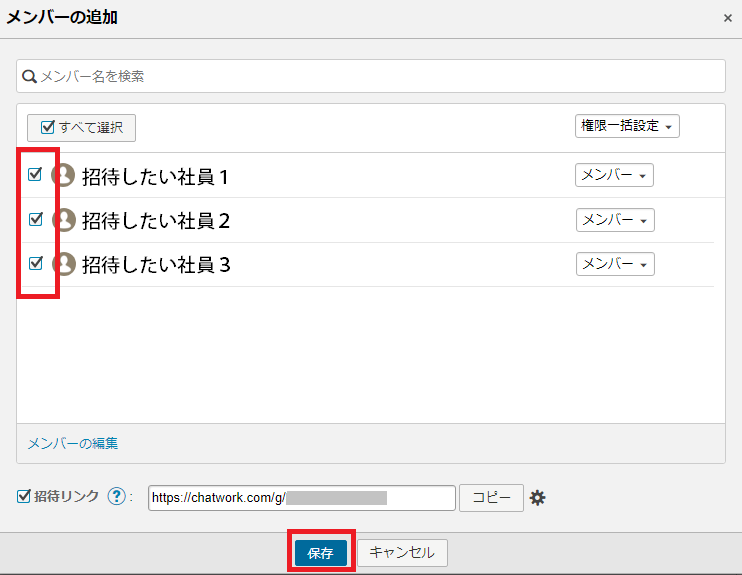Open role dropdown for 招待したい社員１
Screen dimensions: 742x575
point(614,175)
